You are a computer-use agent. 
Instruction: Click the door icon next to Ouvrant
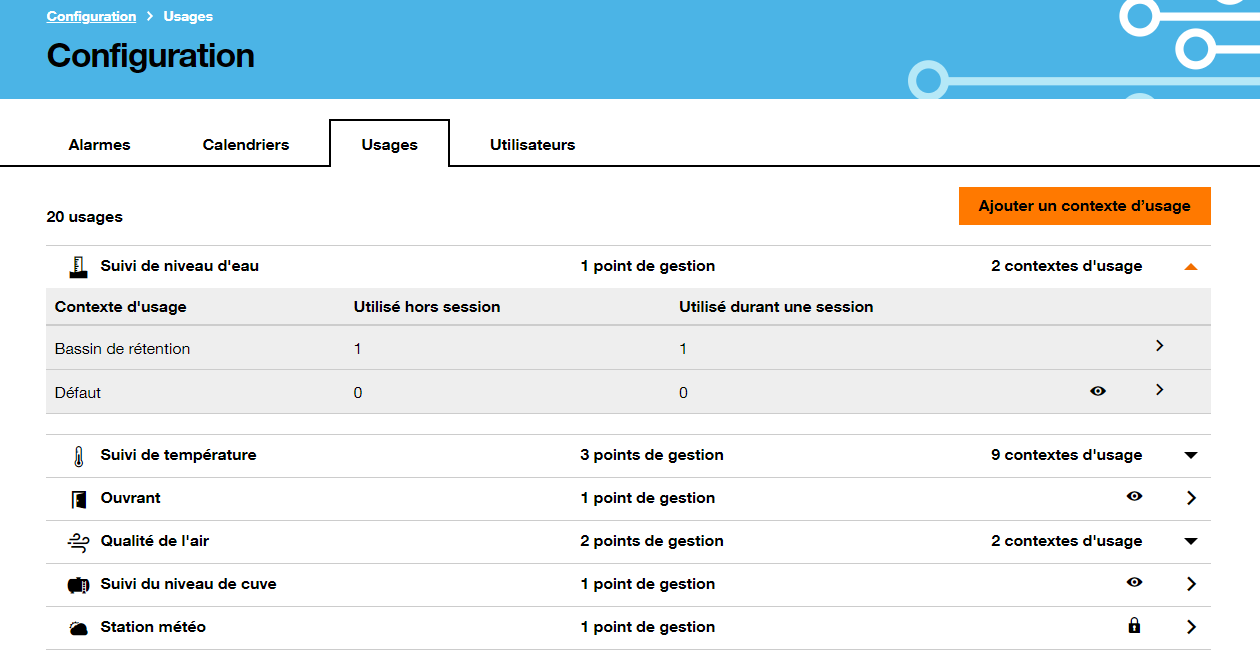[x=76, y=498]
